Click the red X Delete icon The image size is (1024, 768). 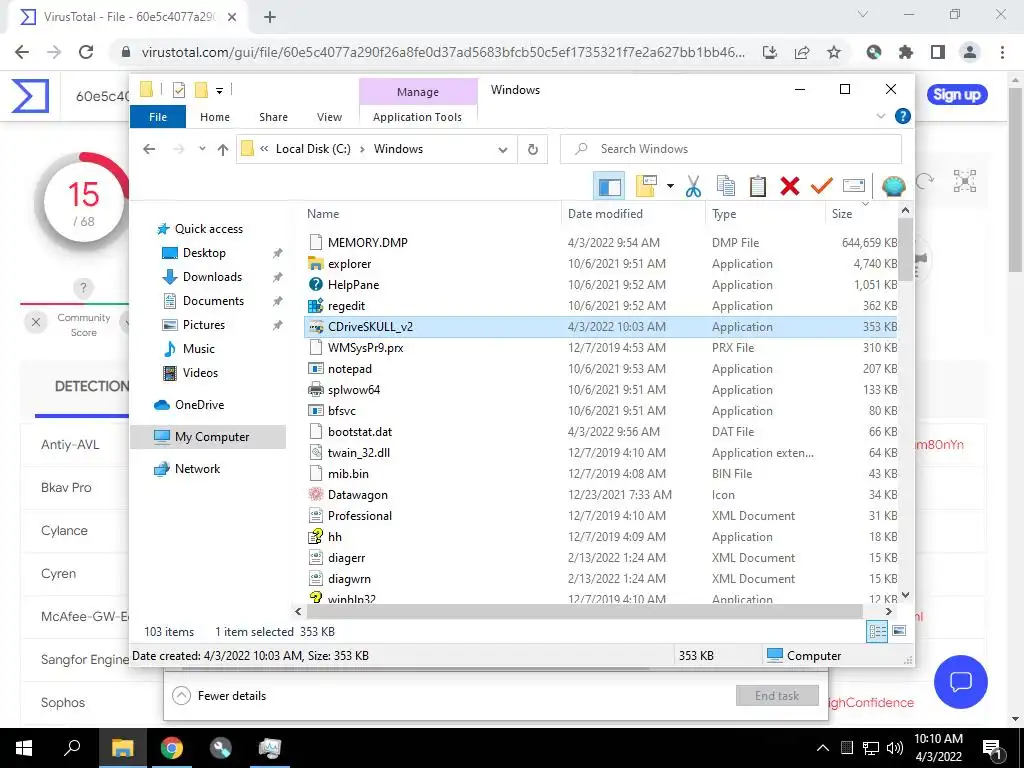click(x=790, y=186)
